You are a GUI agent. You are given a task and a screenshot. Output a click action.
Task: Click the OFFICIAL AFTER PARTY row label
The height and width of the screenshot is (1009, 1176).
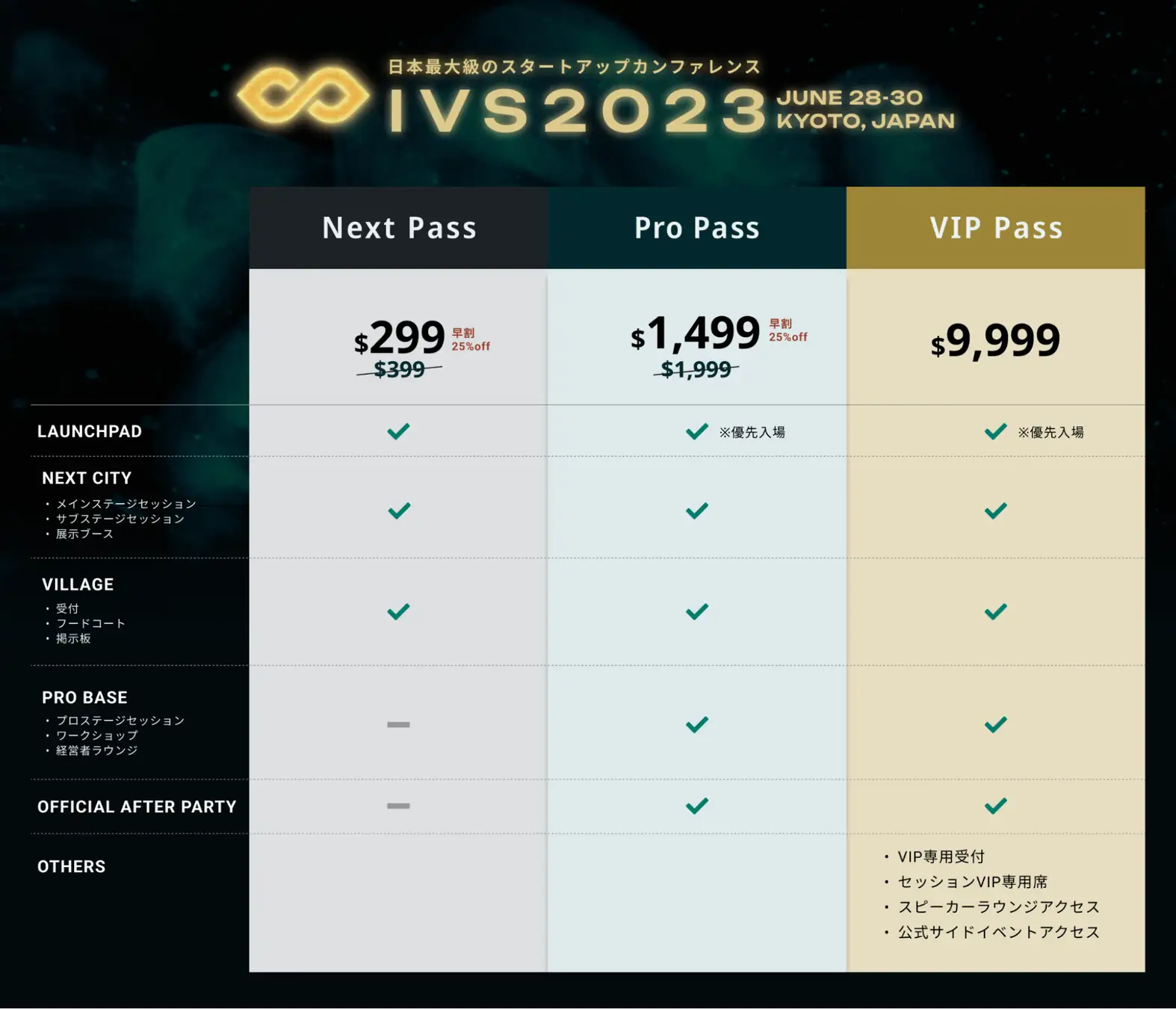tap(137, 806)
